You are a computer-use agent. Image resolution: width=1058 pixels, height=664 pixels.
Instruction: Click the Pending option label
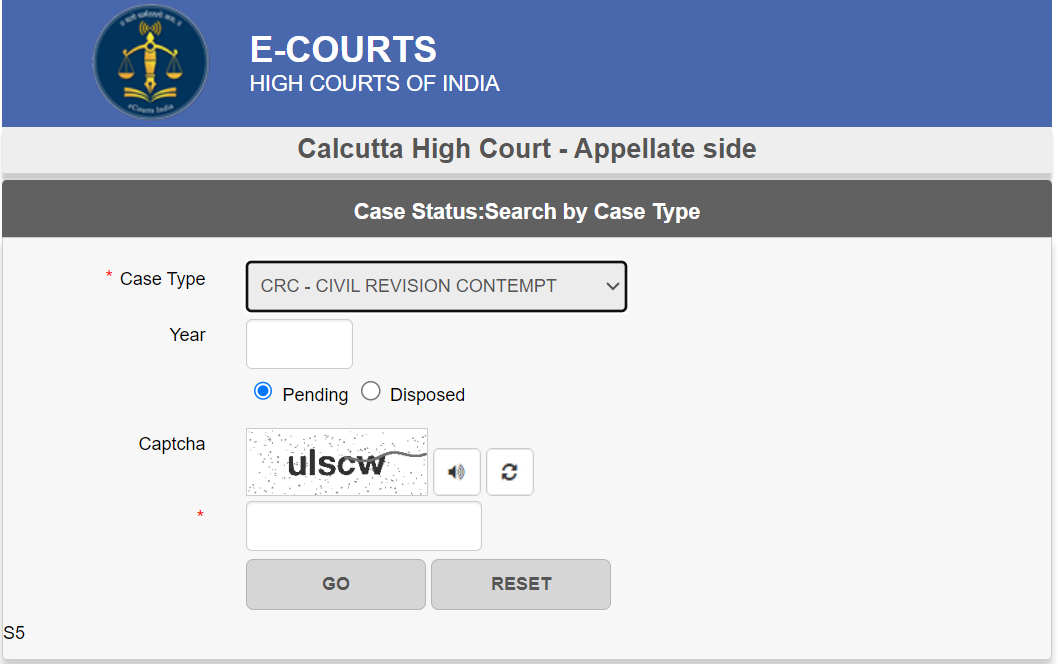pyautogui.click(x=315, y=395)
